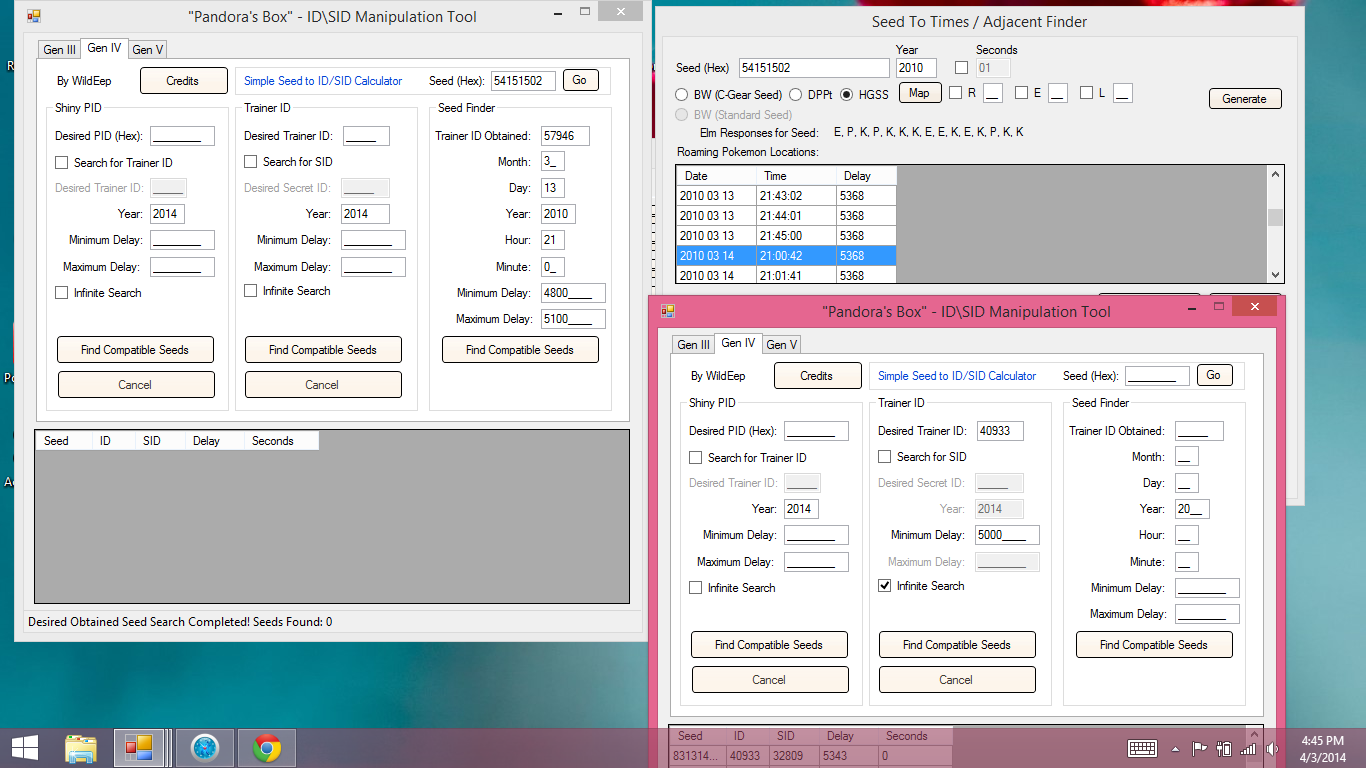The image size is (1366, 768).
Task: Open the taskbar clock showing 4:45 PM
Action: [1322, 748]
